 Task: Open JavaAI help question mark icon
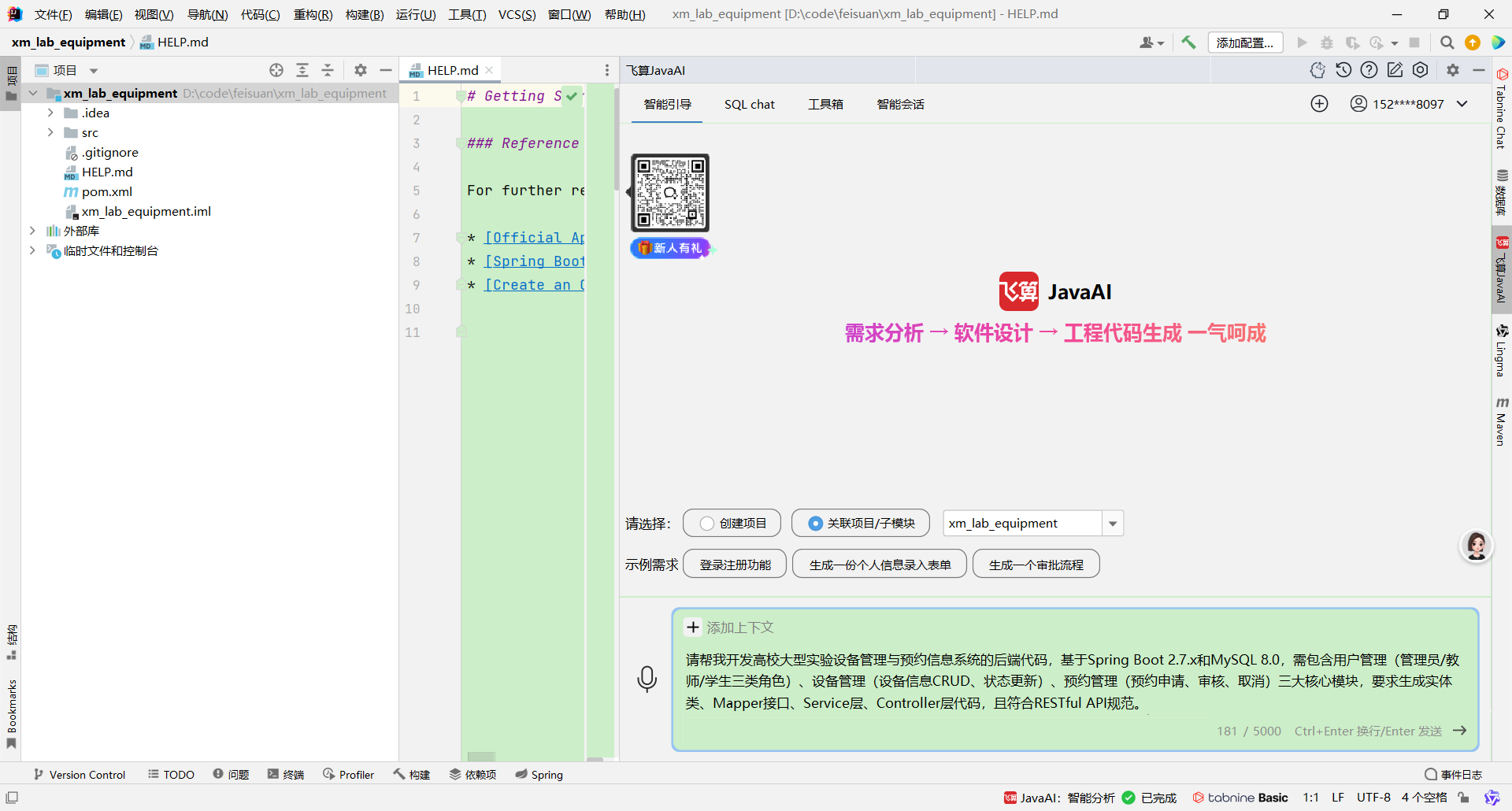click(1369, 69)
